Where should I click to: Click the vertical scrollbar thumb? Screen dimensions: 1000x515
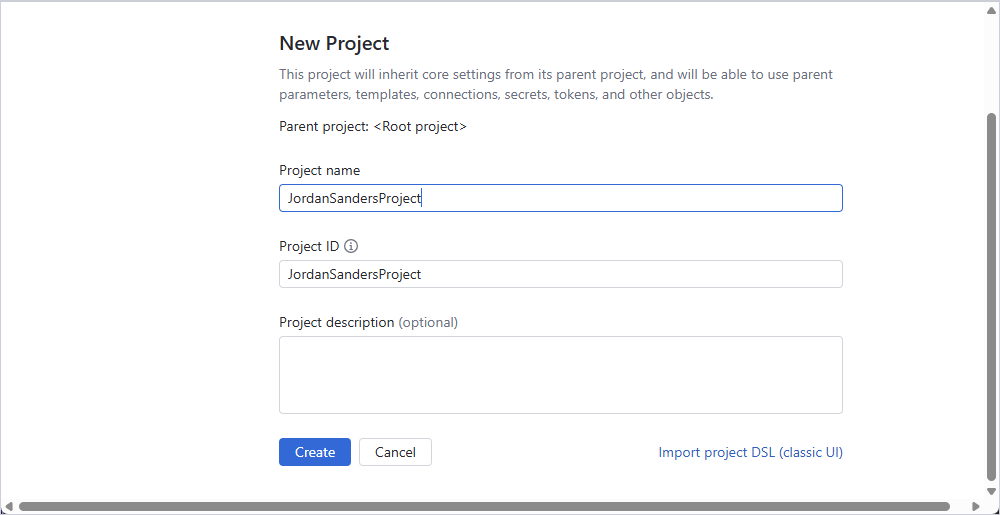990,296
